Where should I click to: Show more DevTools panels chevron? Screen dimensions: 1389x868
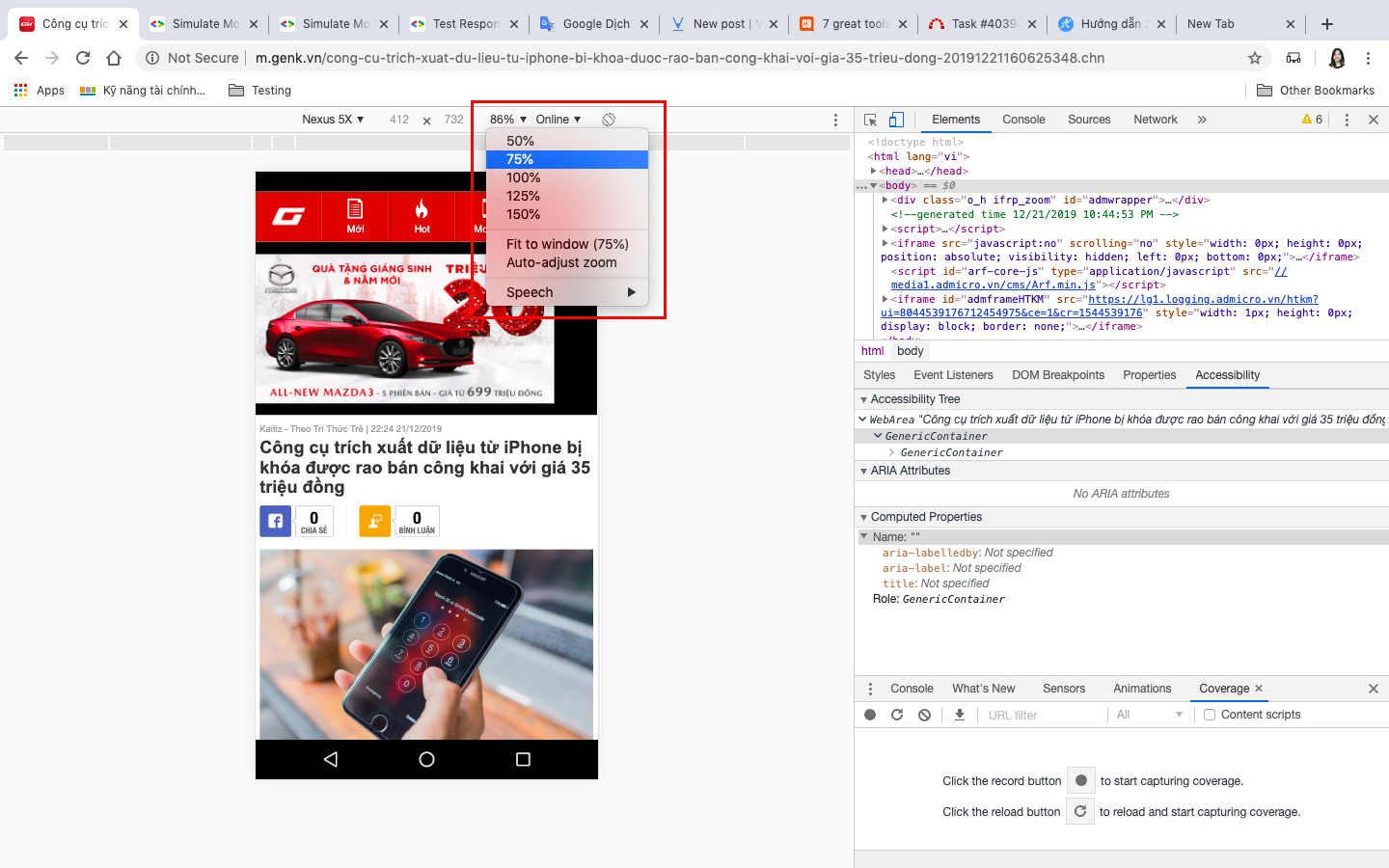click(1202, 120)
